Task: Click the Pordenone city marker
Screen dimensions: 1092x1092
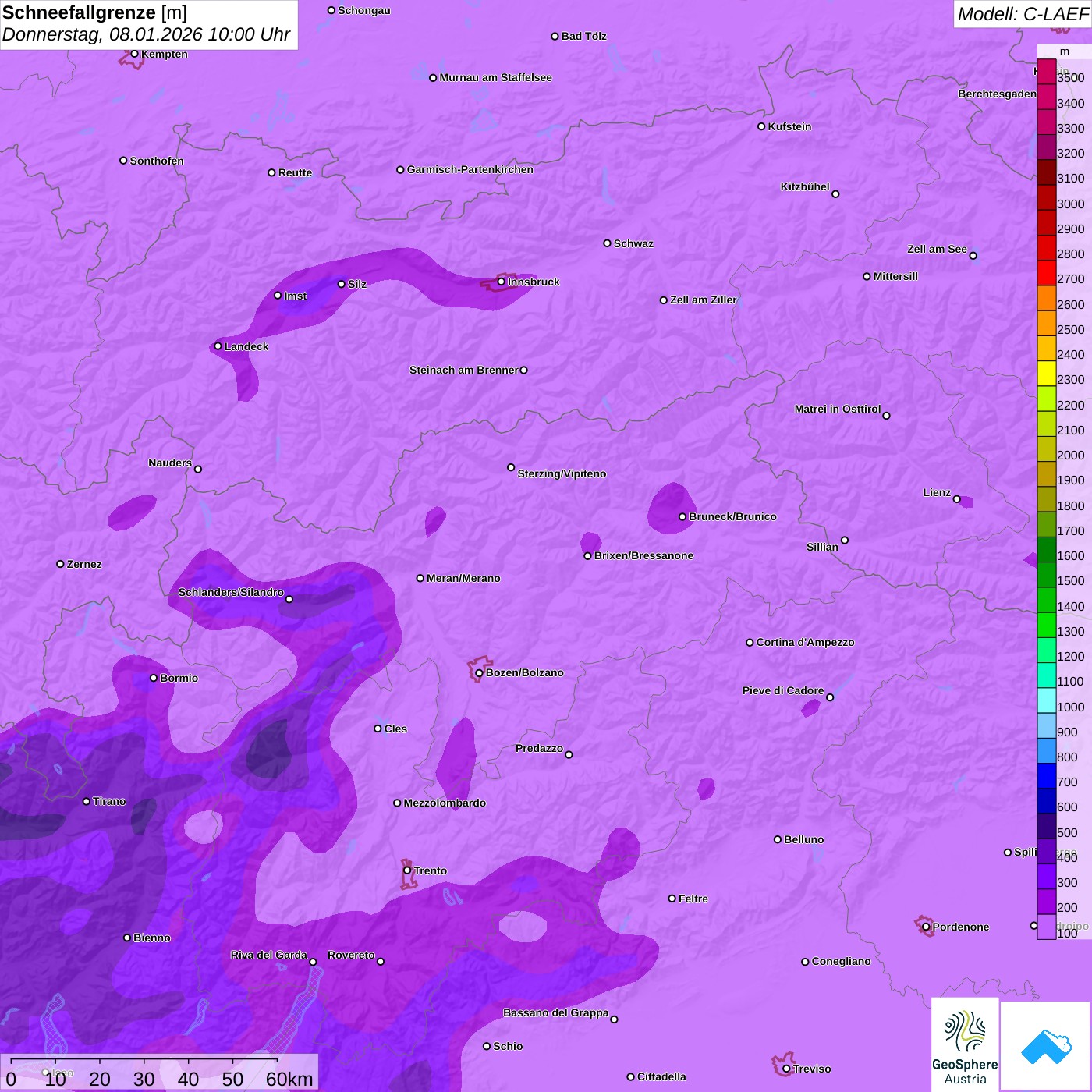Action: pyautogui.click(x=926, y=927)
